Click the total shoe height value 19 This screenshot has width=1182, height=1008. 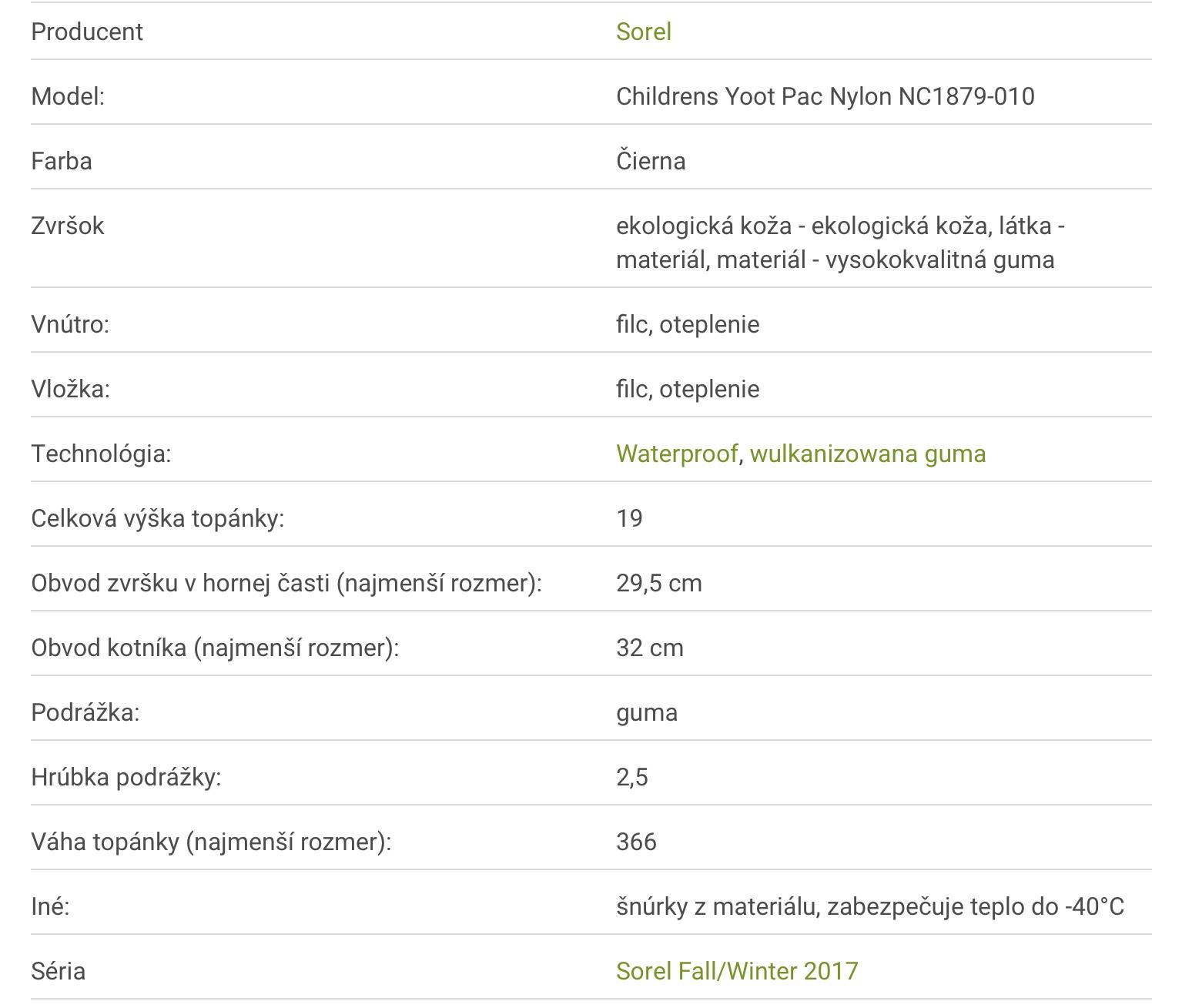pos(629,518)
